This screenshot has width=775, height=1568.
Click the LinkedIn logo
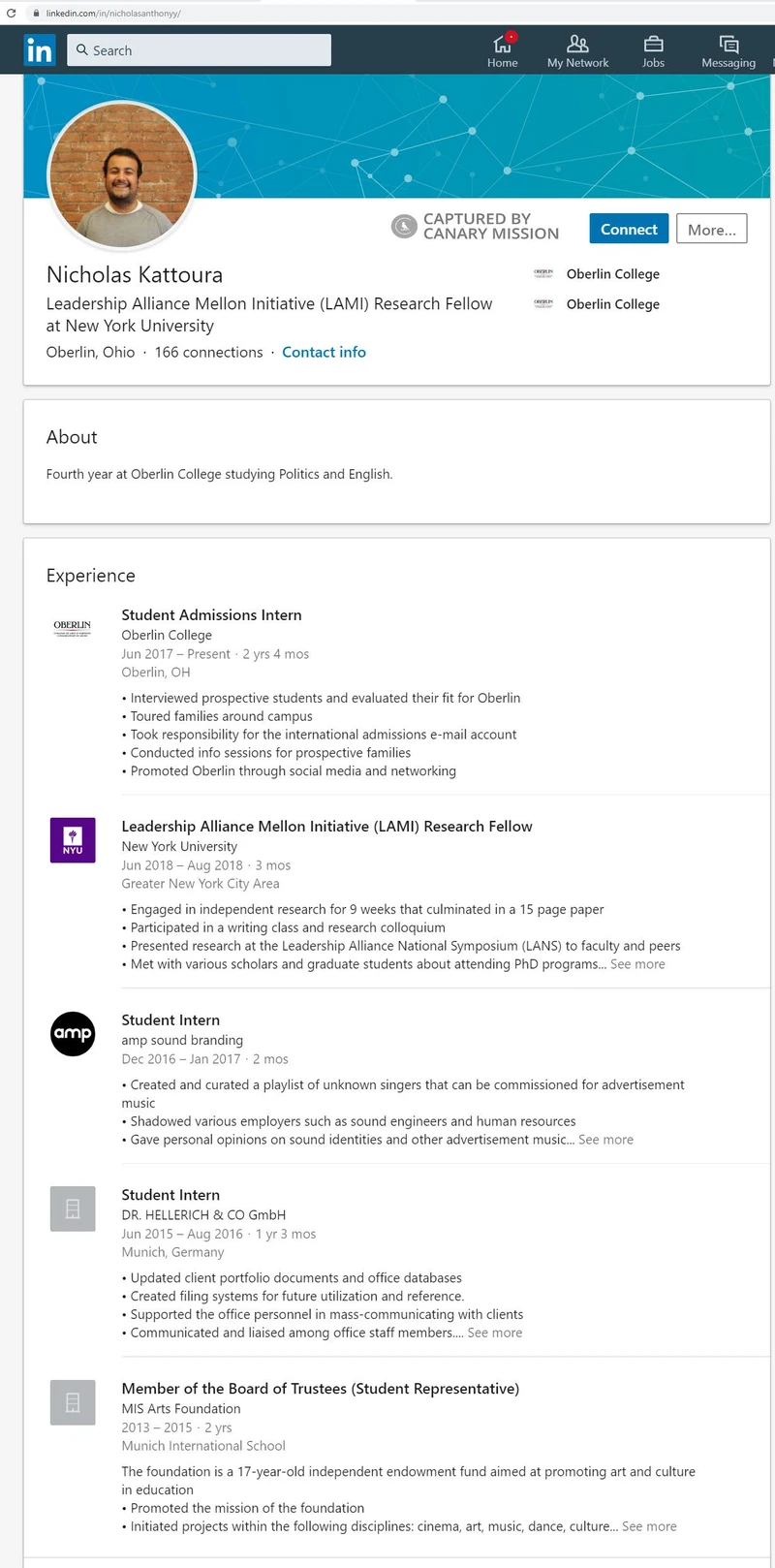click(39, 49)
